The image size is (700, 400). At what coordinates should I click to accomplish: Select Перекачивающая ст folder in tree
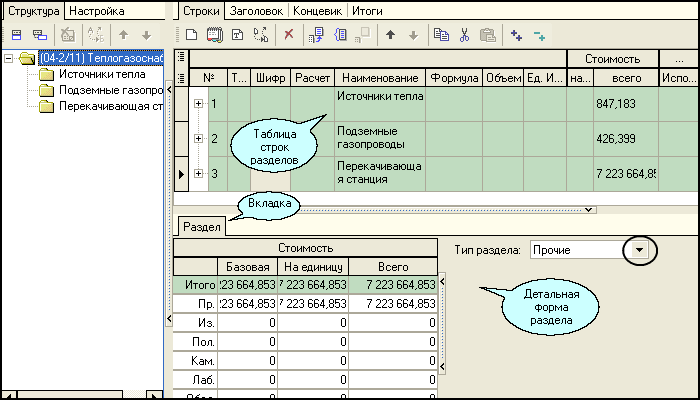coord(111,107)
